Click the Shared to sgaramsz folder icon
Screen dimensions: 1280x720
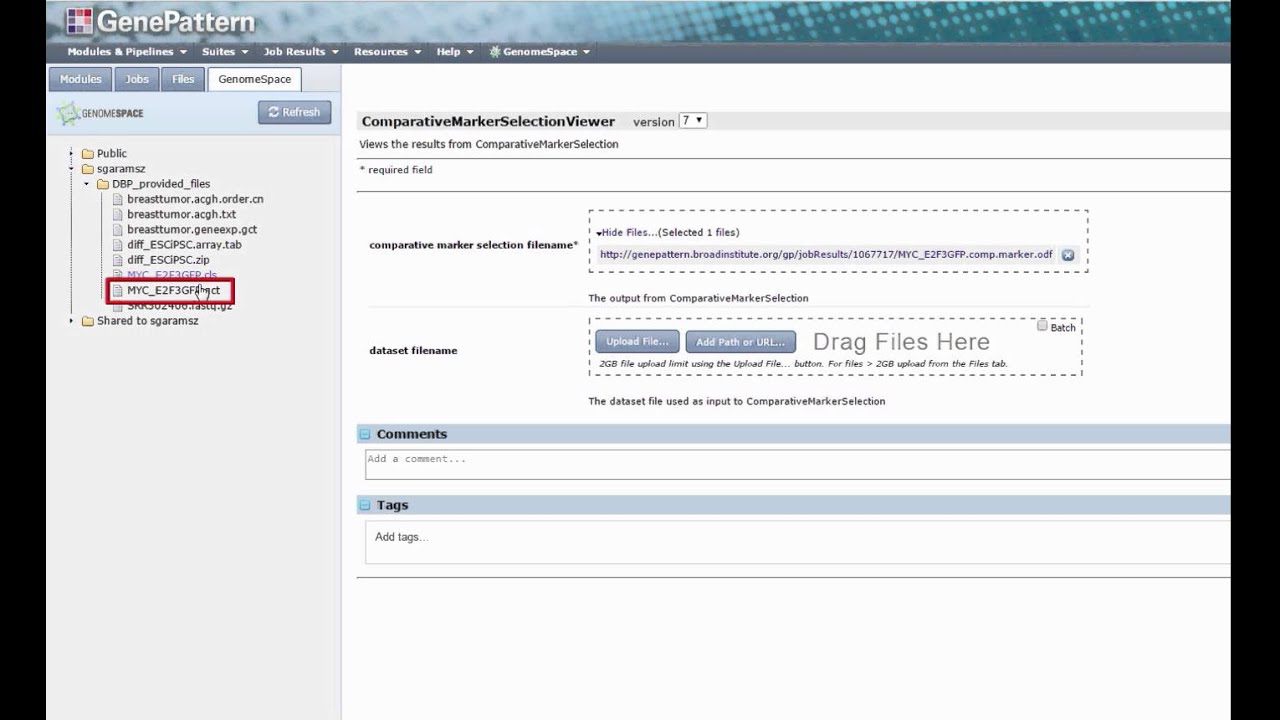point(88,321)
